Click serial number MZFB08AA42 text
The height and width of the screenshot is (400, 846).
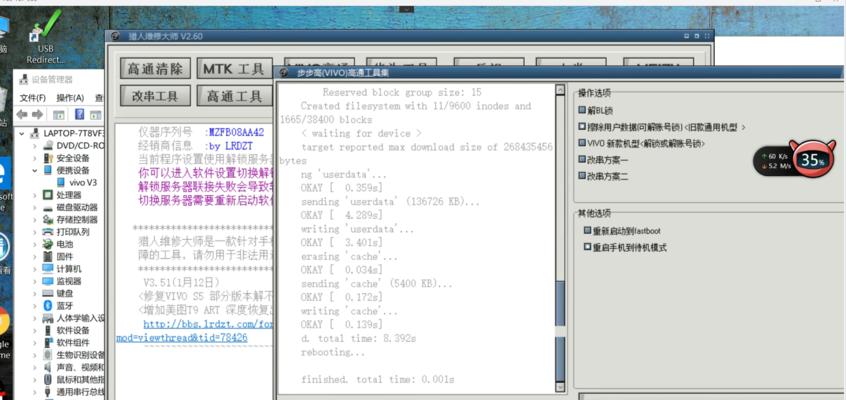pyautogui.click(x=236, y=132)
